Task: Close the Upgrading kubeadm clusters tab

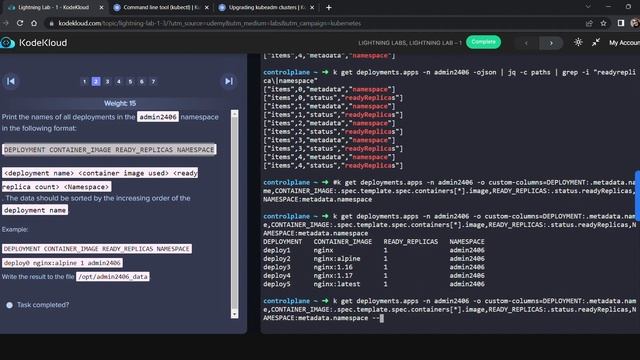Action: coord(312,7)
